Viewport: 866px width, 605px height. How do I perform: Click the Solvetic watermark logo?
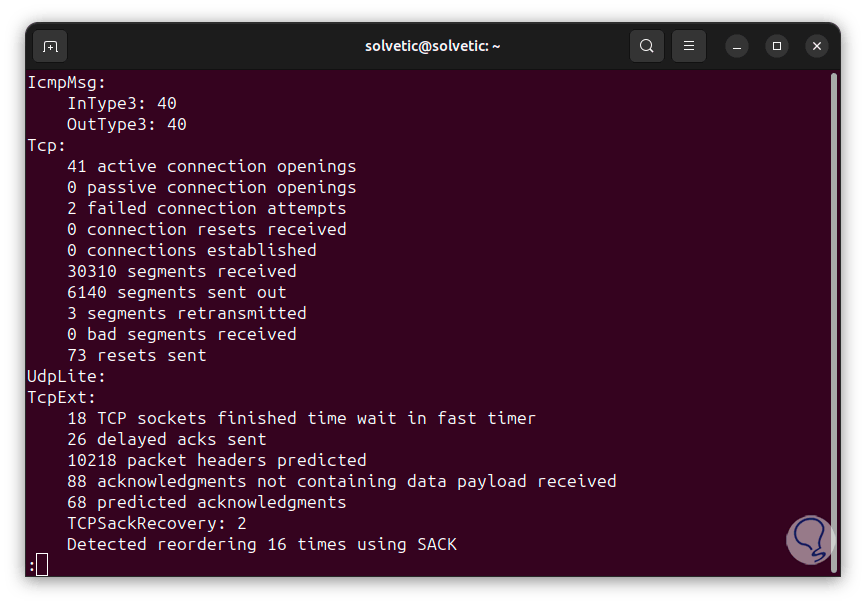tap(808, 539)
